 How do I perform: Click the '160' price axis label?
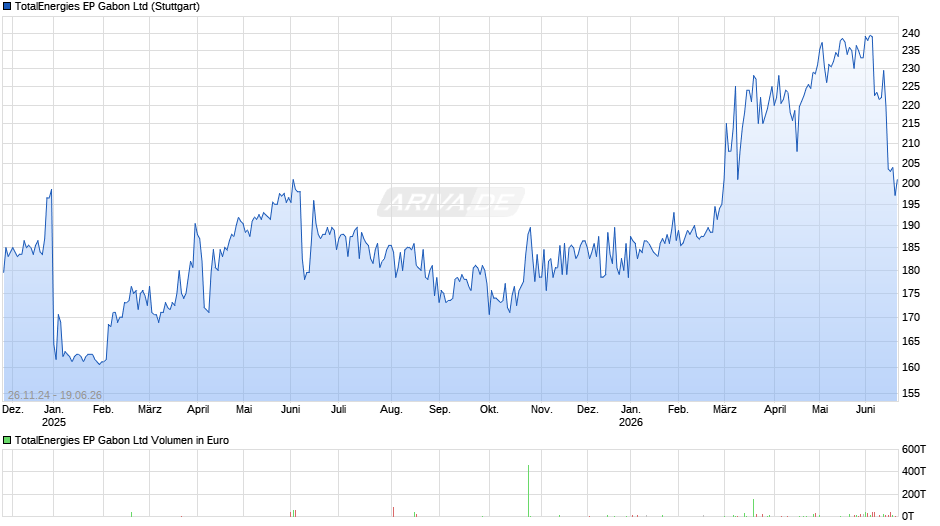[x=911, y=368]
